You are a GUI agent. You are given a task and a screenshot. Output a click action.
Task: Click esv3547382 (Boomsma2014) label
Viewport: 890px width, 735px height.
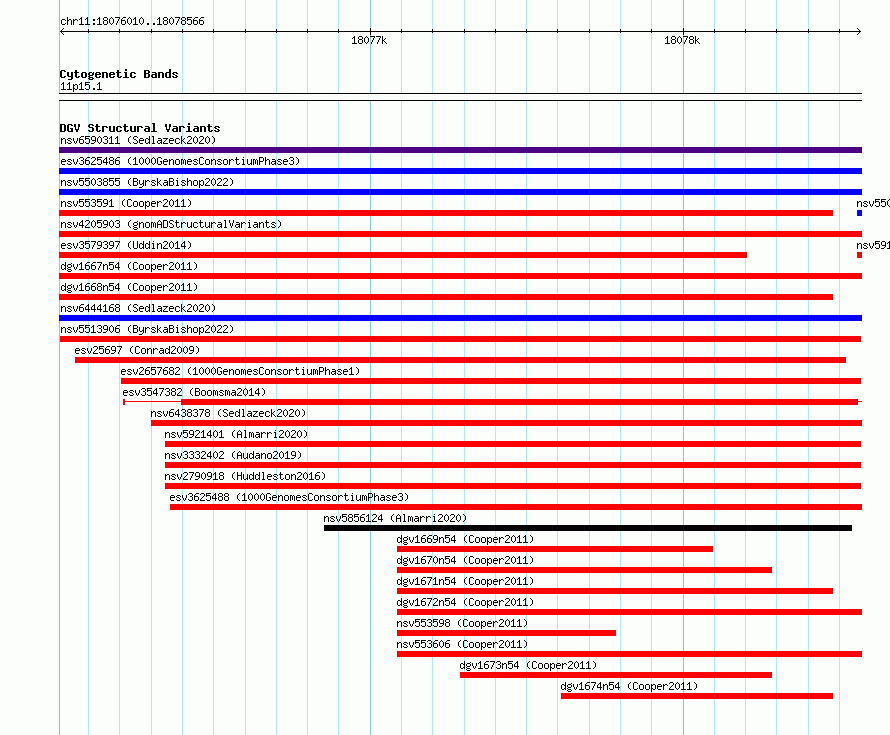click(x=194, y=392)
